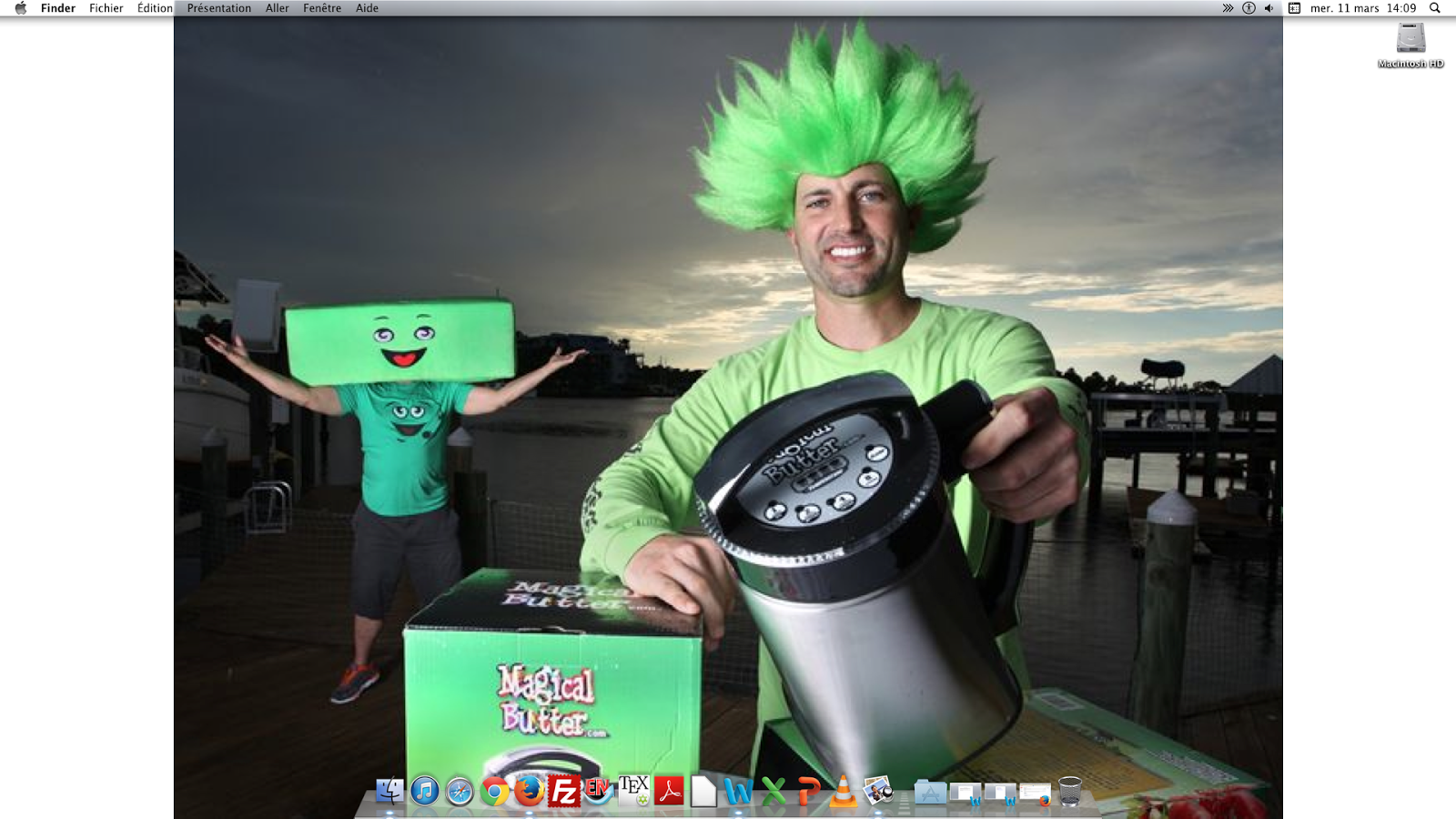
Task: Open the volume control in the menu bar
Action: click(1269, 8)
